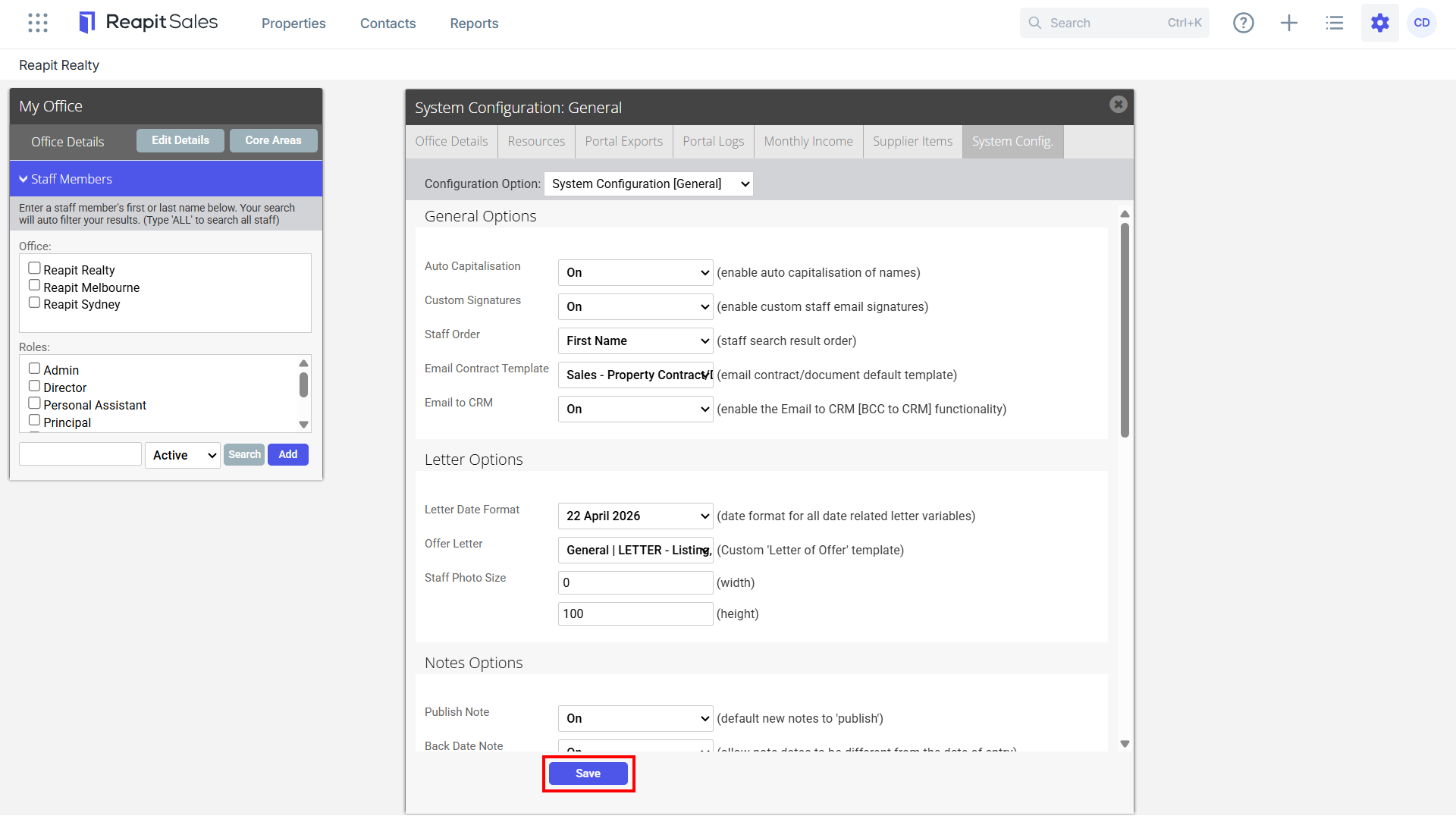Click the Staff Photo Size width field
This screenshot has width=1456, height=819.
tap(635, 582)
